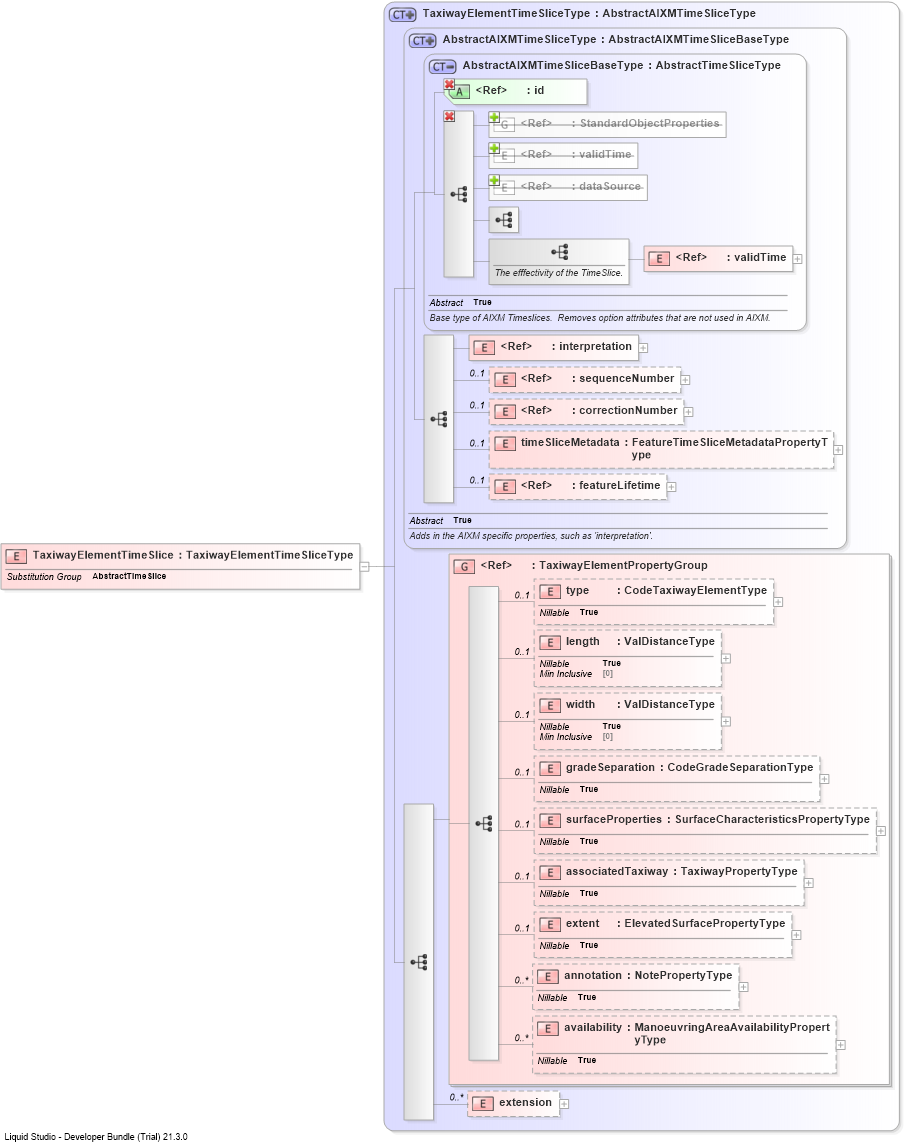Click the E icon of correctionNumber
Image resolution: width=904 pixels, height=1142 pixels.
[505, 412]
